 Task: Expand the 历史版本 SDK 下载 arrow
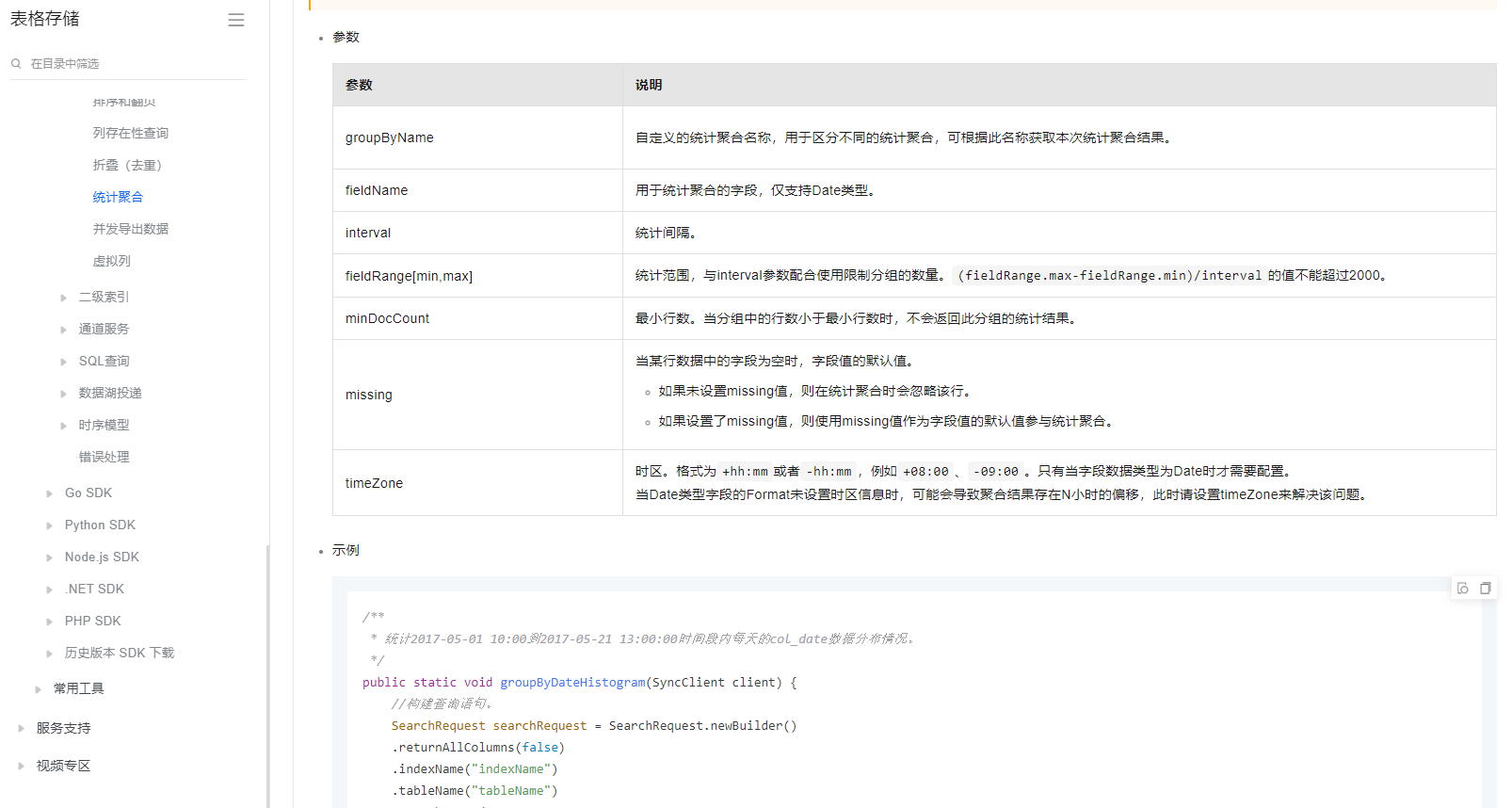point(50,654)
